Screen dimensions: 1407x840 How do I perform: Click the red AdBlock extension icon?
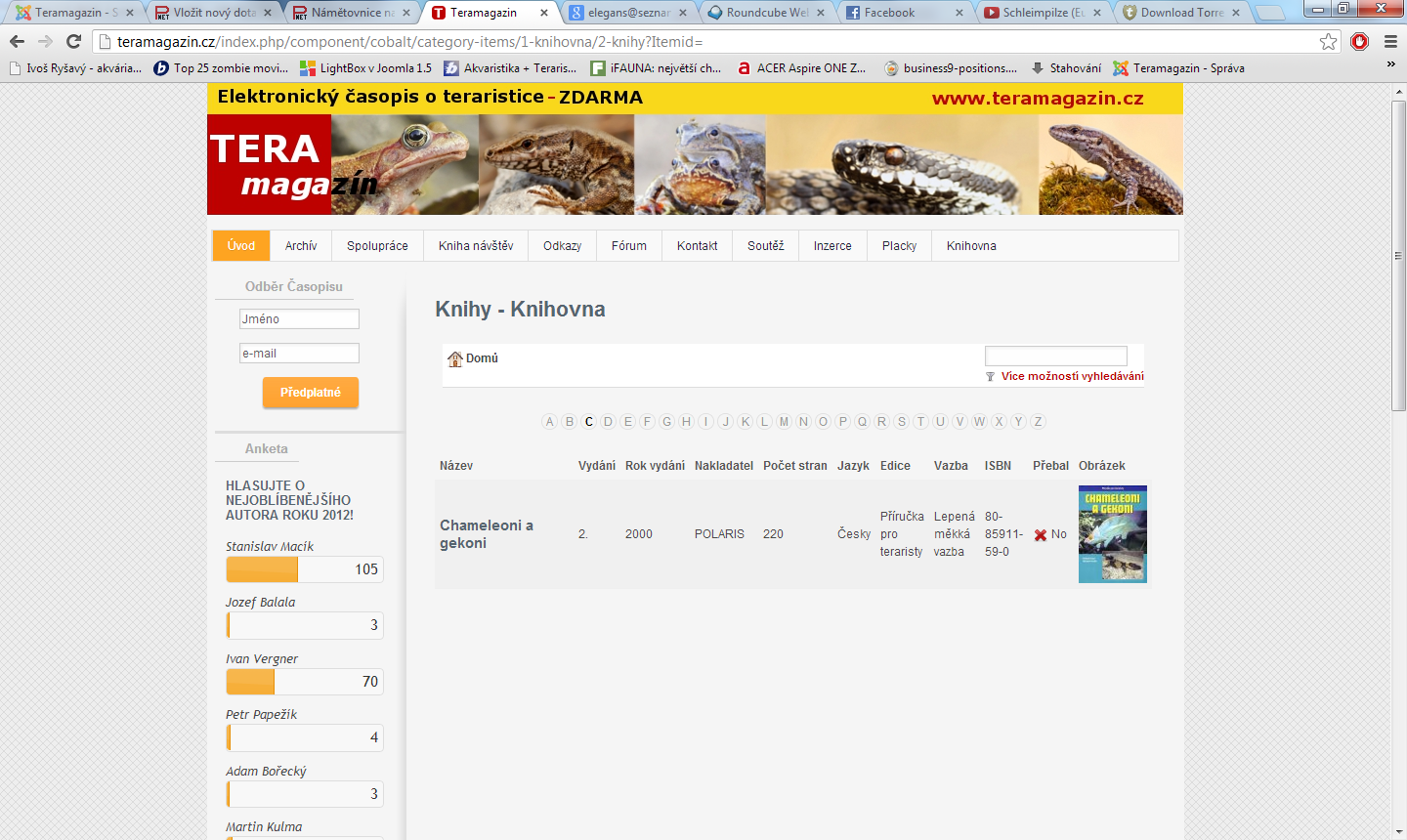pyautogui.click(x=1359, y=41)
